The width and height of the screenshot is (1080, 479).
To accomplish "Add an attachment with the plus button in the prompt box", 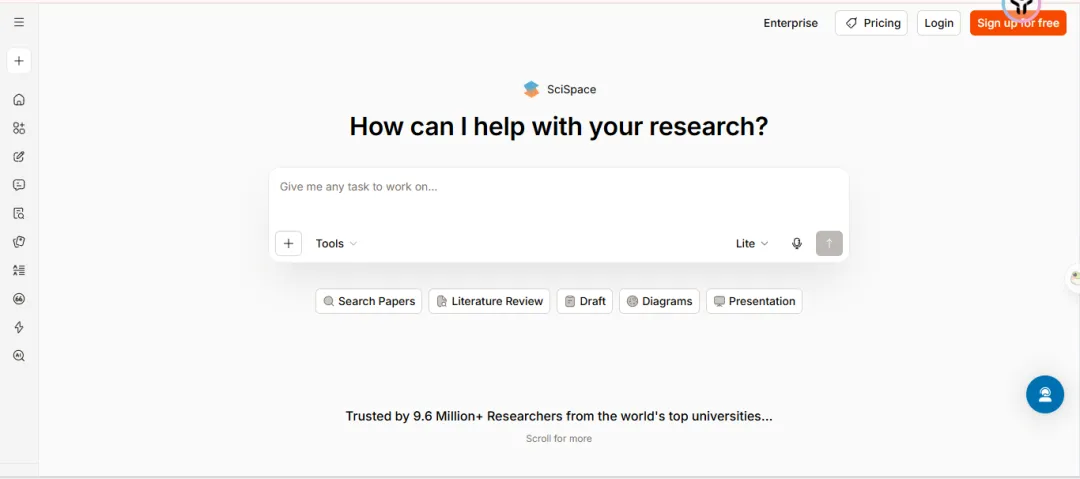I will pos(289,243).
